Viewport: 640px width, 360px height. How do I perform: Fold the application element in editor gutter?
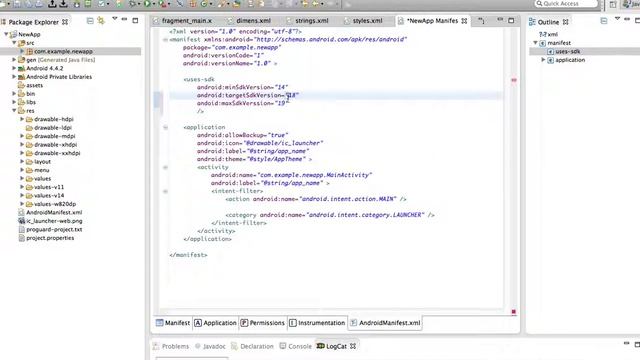165,127
